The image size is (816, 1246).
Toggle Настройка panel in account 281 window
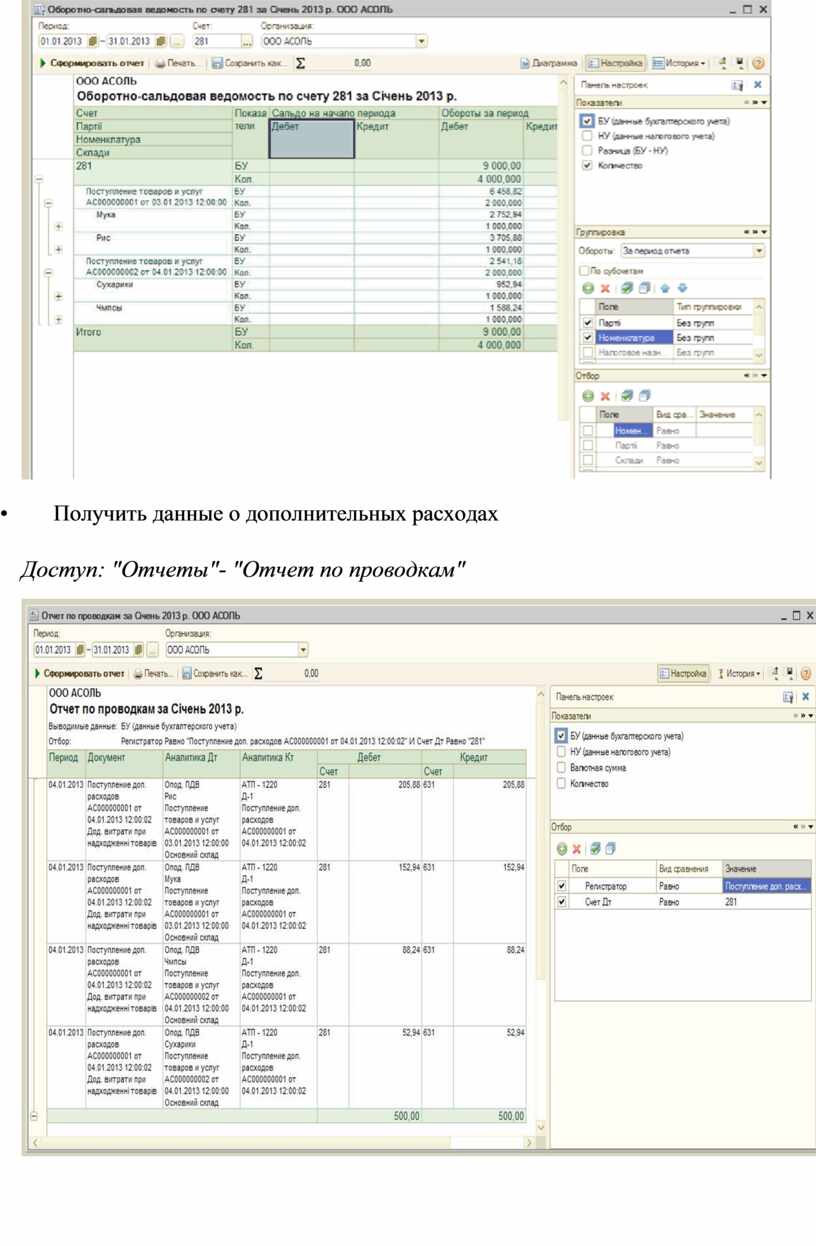615,62
